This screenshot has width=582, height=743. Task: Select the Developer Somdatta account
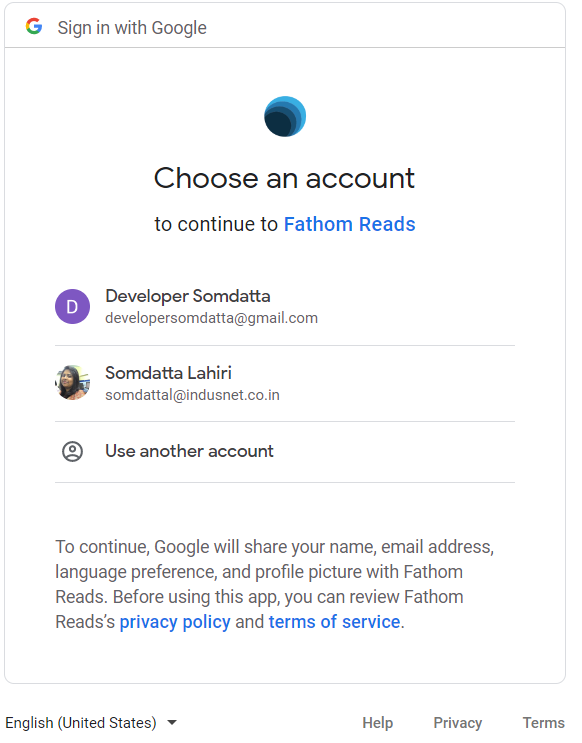285,307
